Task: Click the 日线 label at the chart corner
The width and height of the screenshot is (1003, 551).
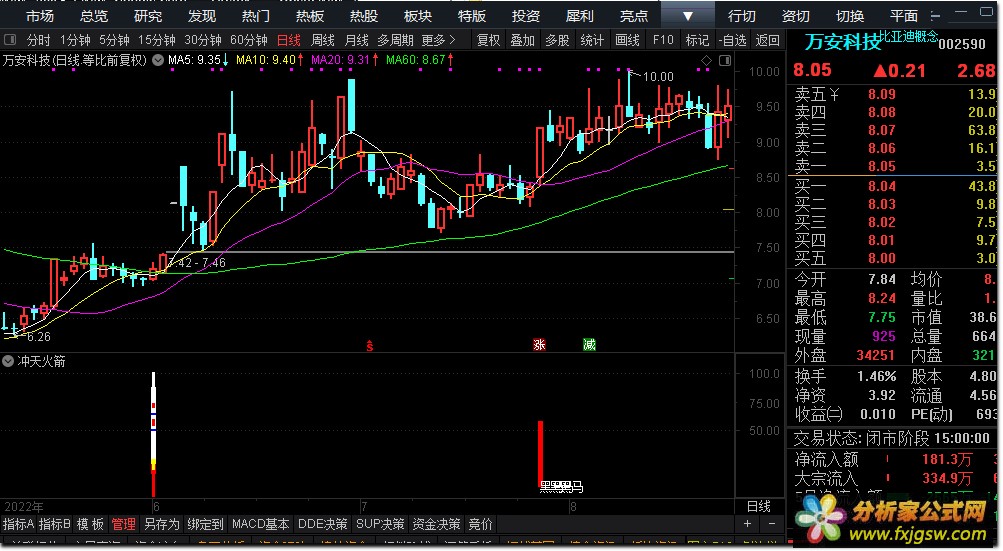Action: tap(759, 506)
